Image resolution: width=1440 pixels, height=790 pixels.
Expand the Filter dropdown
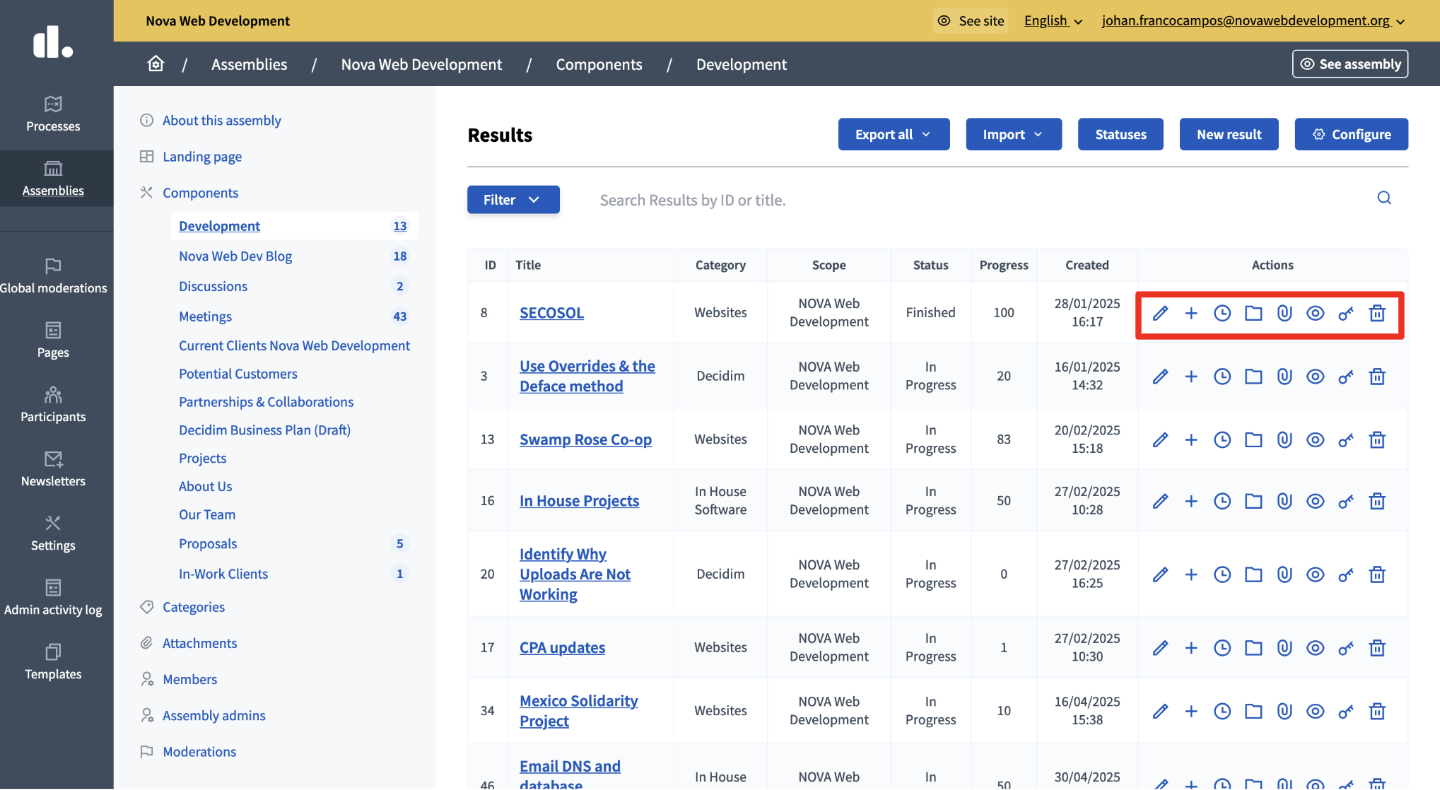pos(513,200)
